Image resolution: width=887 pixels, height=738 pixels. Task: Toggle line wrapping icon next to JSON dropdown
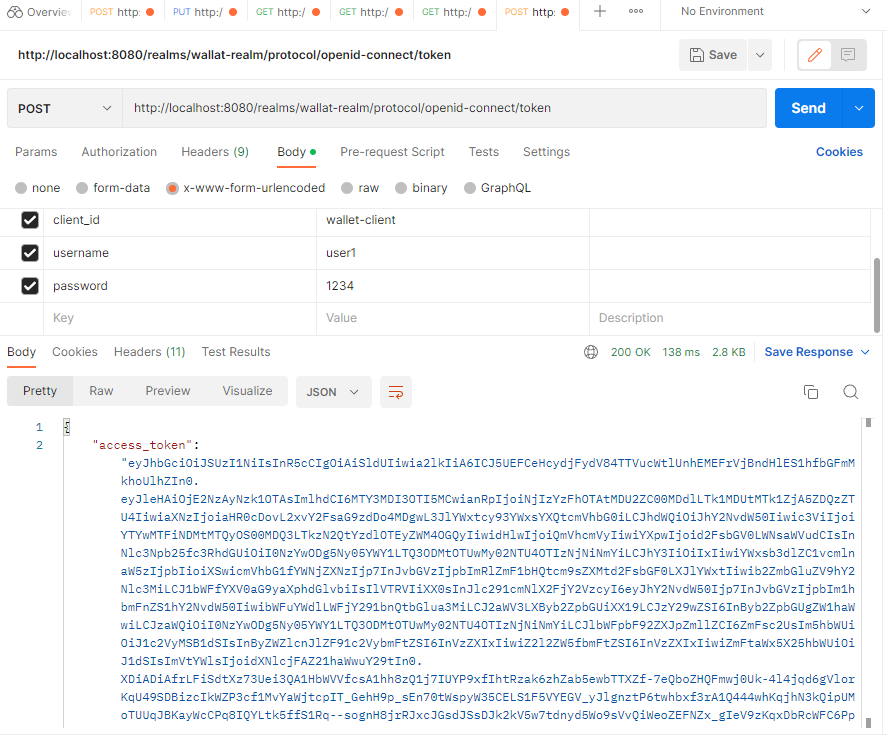(395, 392)
